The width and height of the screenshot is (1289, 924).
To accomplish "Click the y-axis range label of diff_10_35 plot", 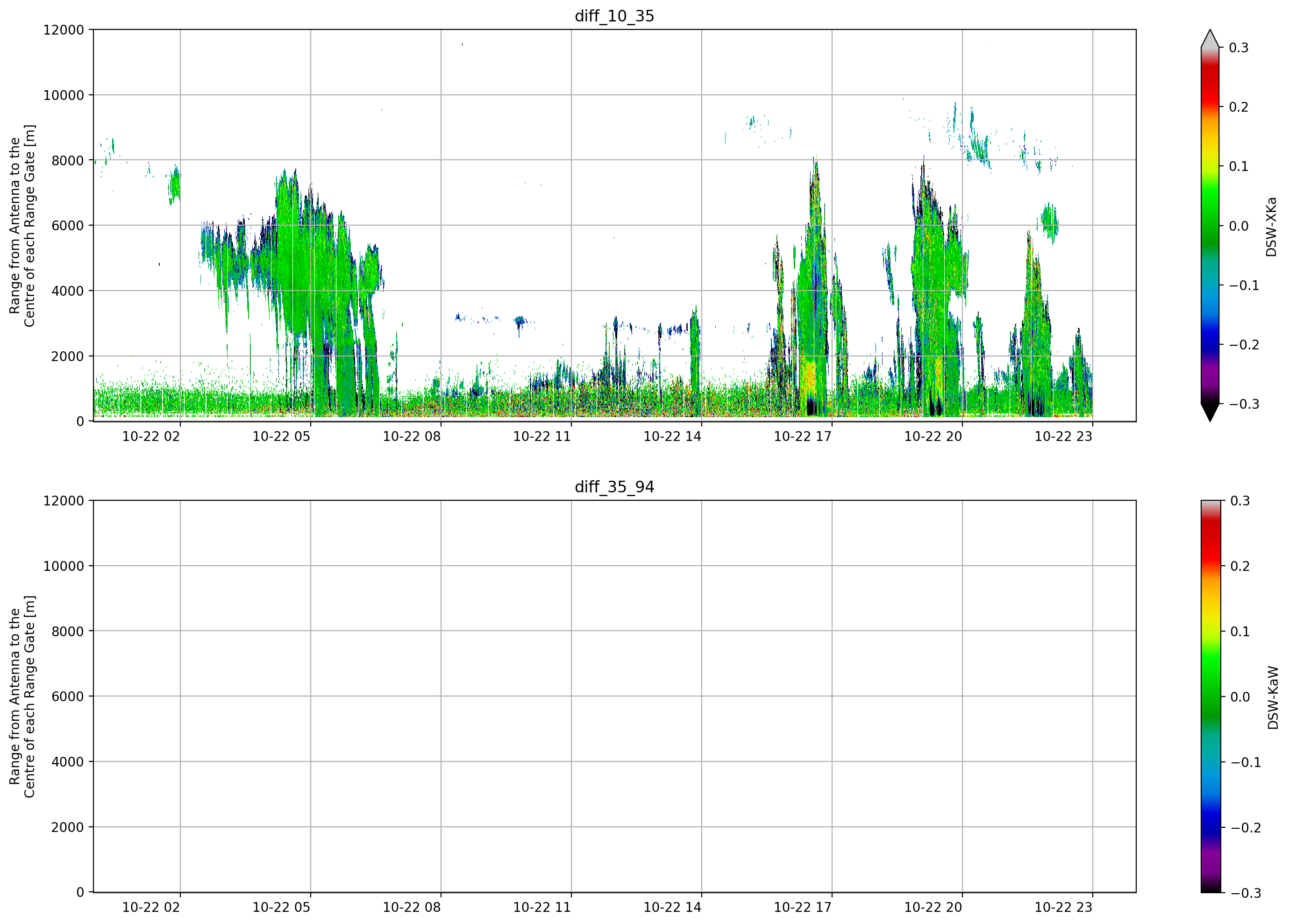I will click(22, 226).
